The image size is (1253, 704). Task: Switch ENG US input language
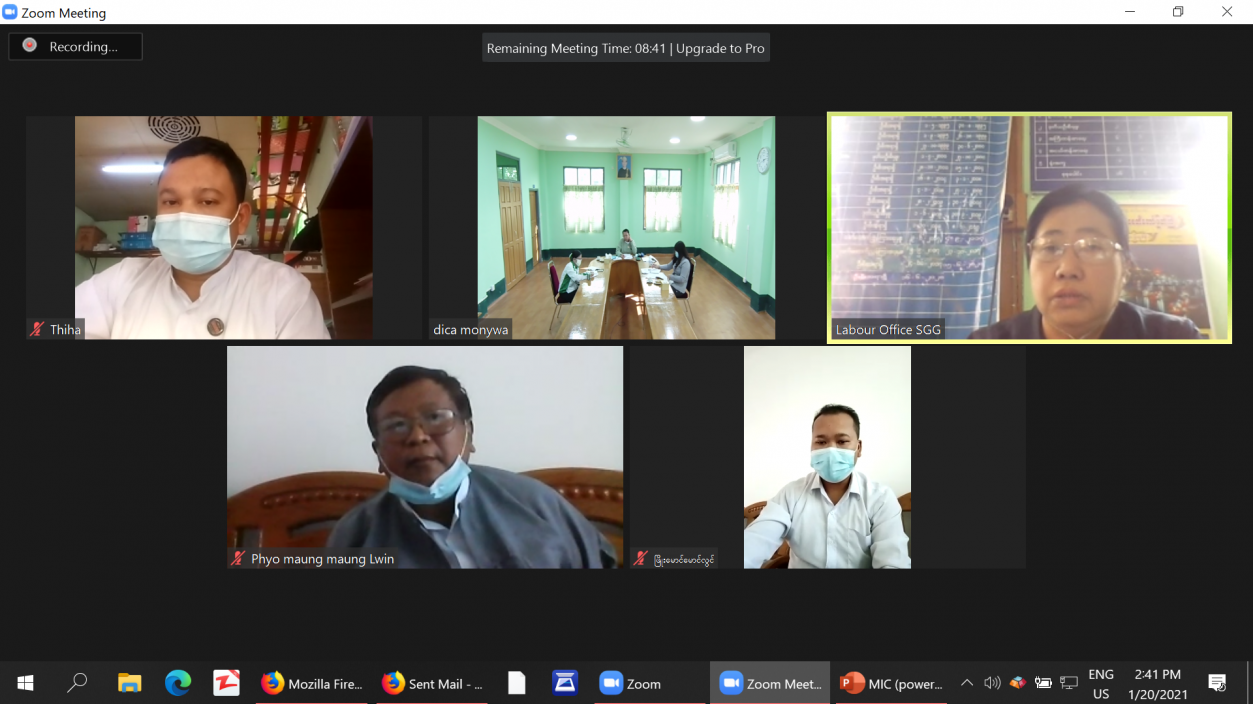1100,684
